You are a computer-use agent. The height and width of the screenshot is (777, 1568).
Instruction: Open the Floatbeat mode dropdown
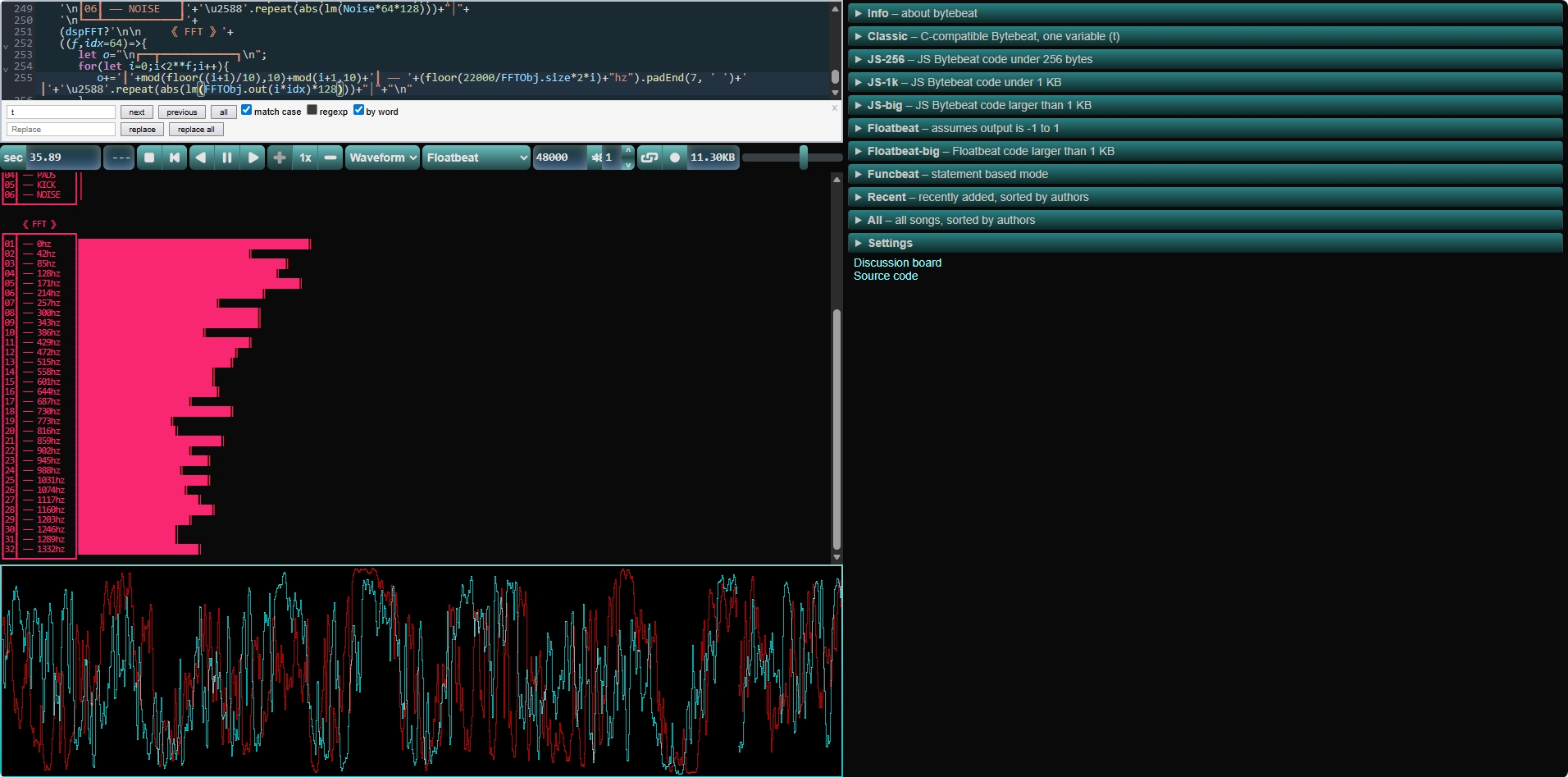476,158
